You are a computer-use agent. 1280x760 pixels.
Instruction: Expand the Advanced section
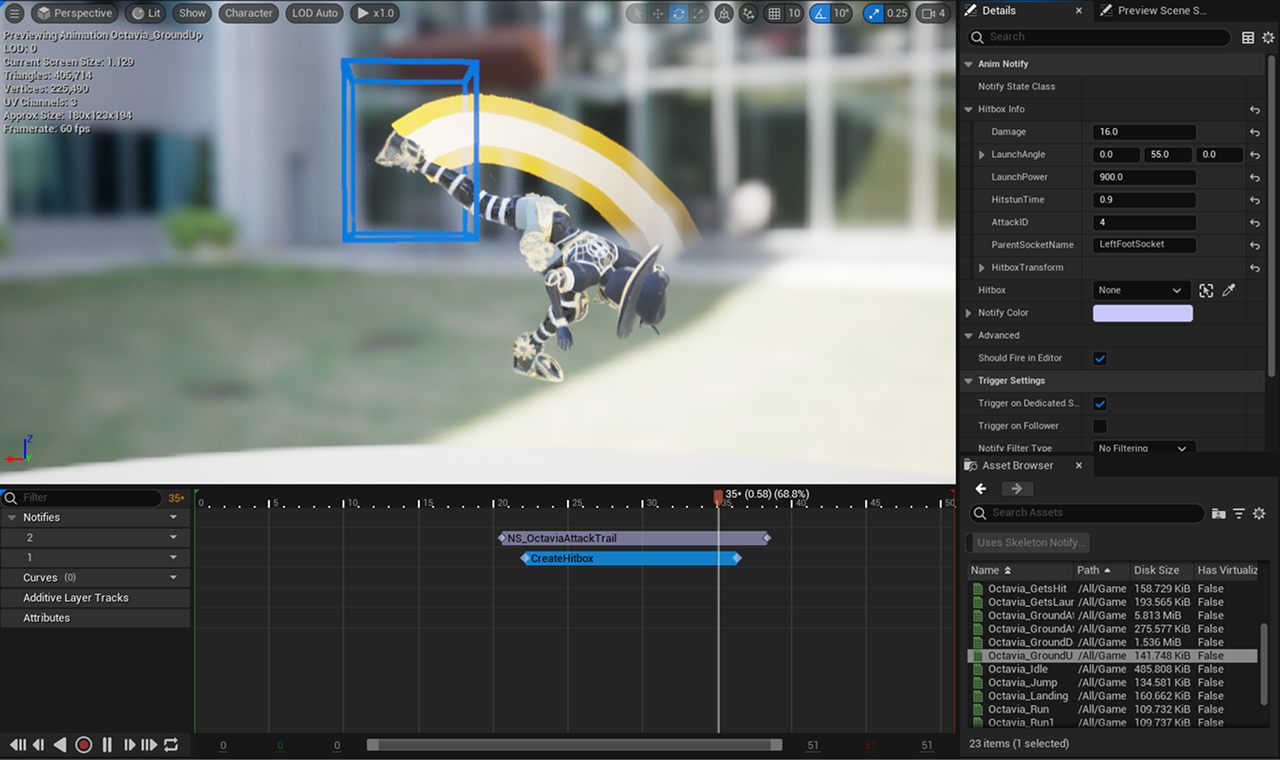coord(968,336)
